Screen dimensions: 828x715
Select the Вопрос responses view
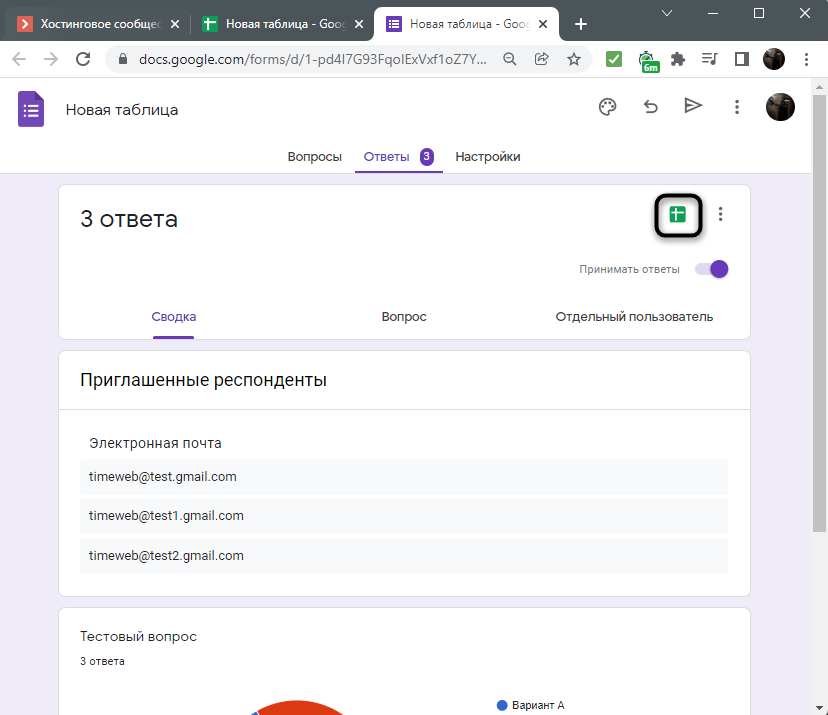tap(404, 317)
